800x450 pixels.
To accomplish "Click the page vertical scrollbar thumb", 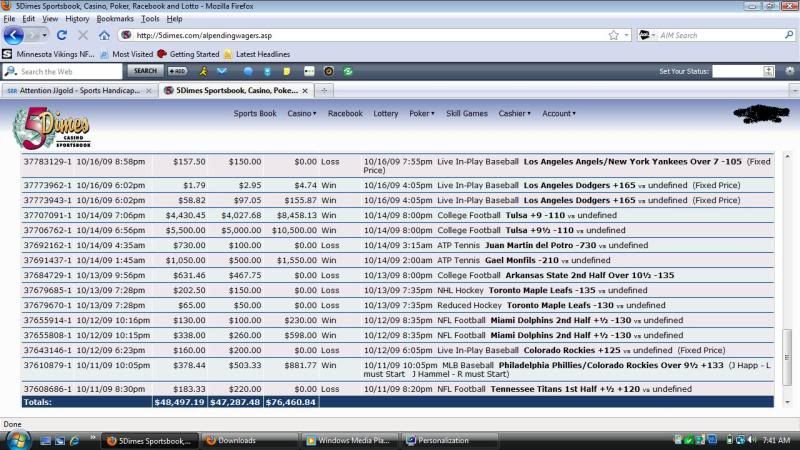I will pos(787,358).
